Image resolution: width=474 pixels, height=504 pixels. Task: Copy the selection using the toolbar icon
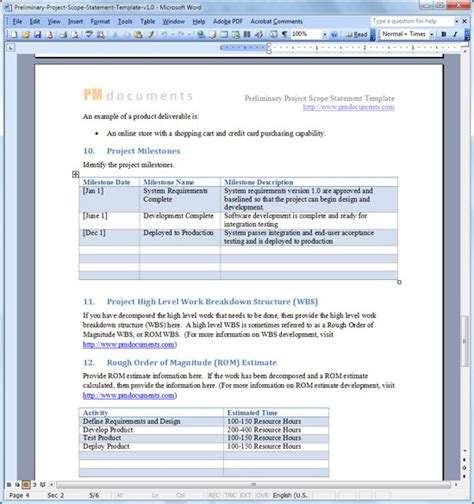click(127, 34)
